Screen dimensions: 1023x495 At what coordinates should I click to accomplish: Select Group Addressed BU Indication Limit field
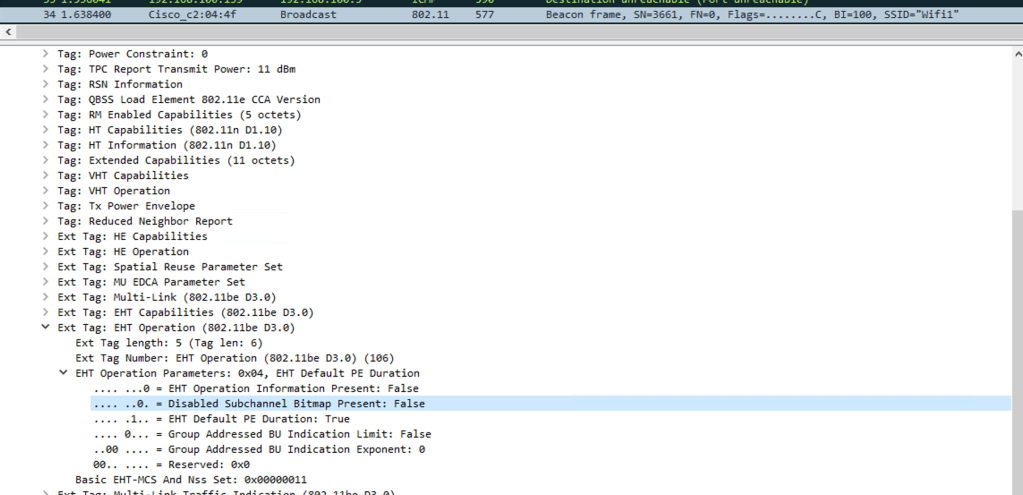pyautogui.click(x=262, y=434)
